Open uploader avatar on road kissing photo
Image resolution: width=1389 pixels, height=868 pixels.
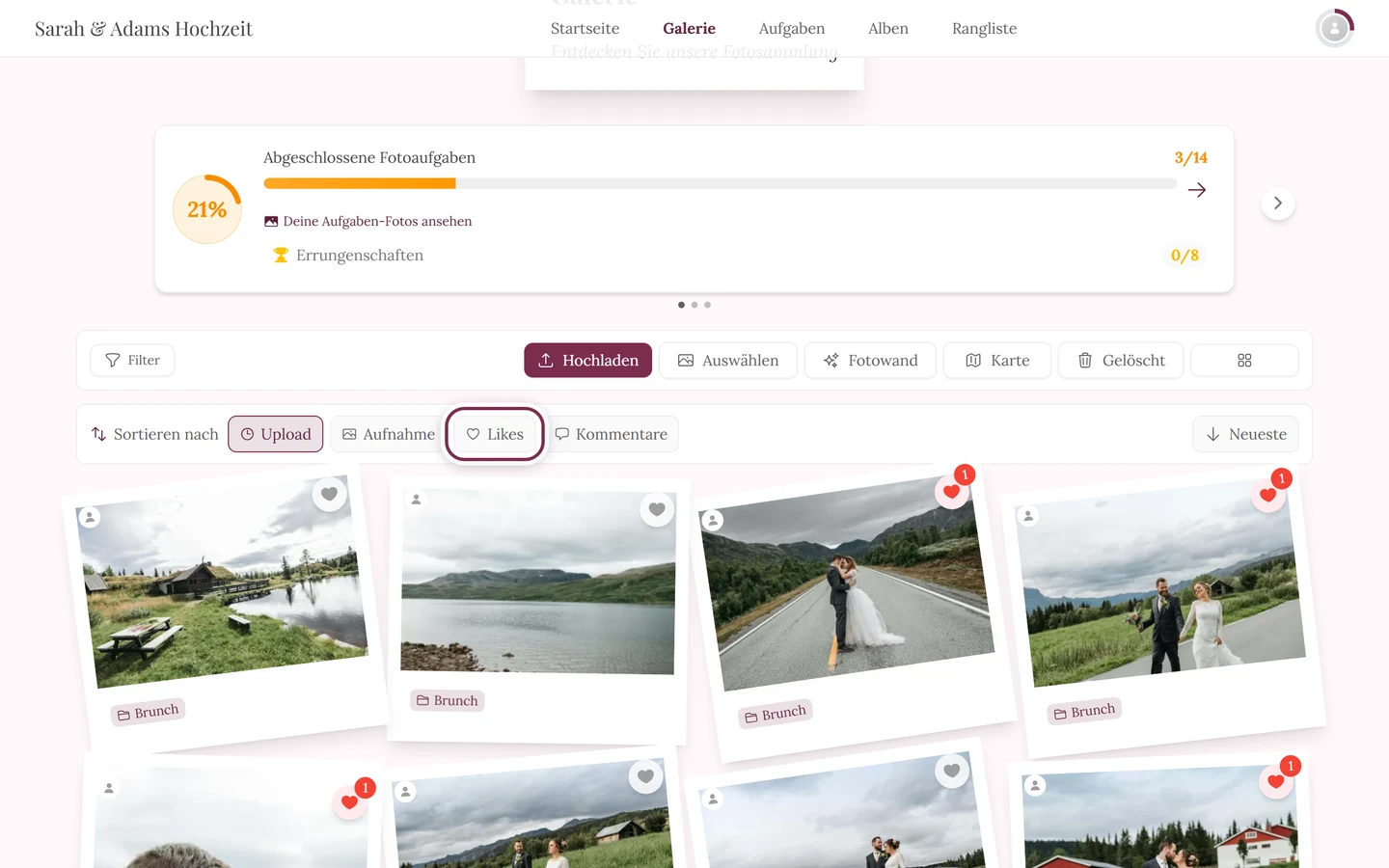[x=713, y=521]
